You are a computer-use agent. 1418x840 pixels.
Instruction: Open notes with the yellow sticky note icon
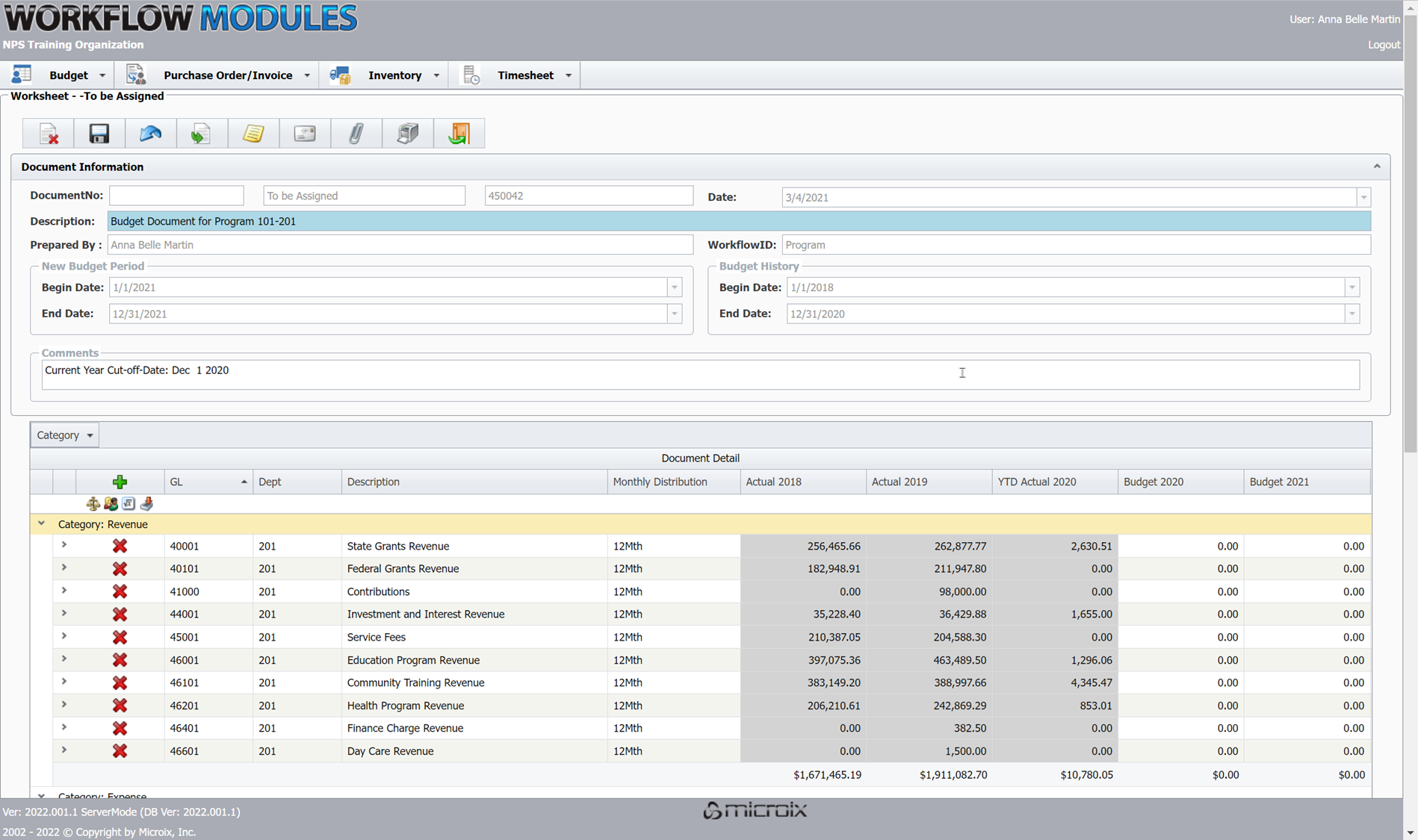[x=253, y=134]
